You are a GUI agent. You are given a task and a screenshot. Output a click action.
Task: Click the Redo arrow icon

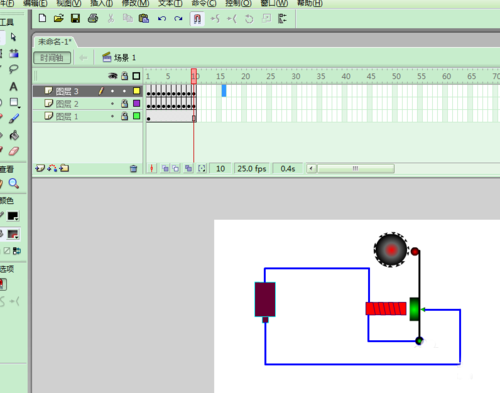click(x=178, y=19)
